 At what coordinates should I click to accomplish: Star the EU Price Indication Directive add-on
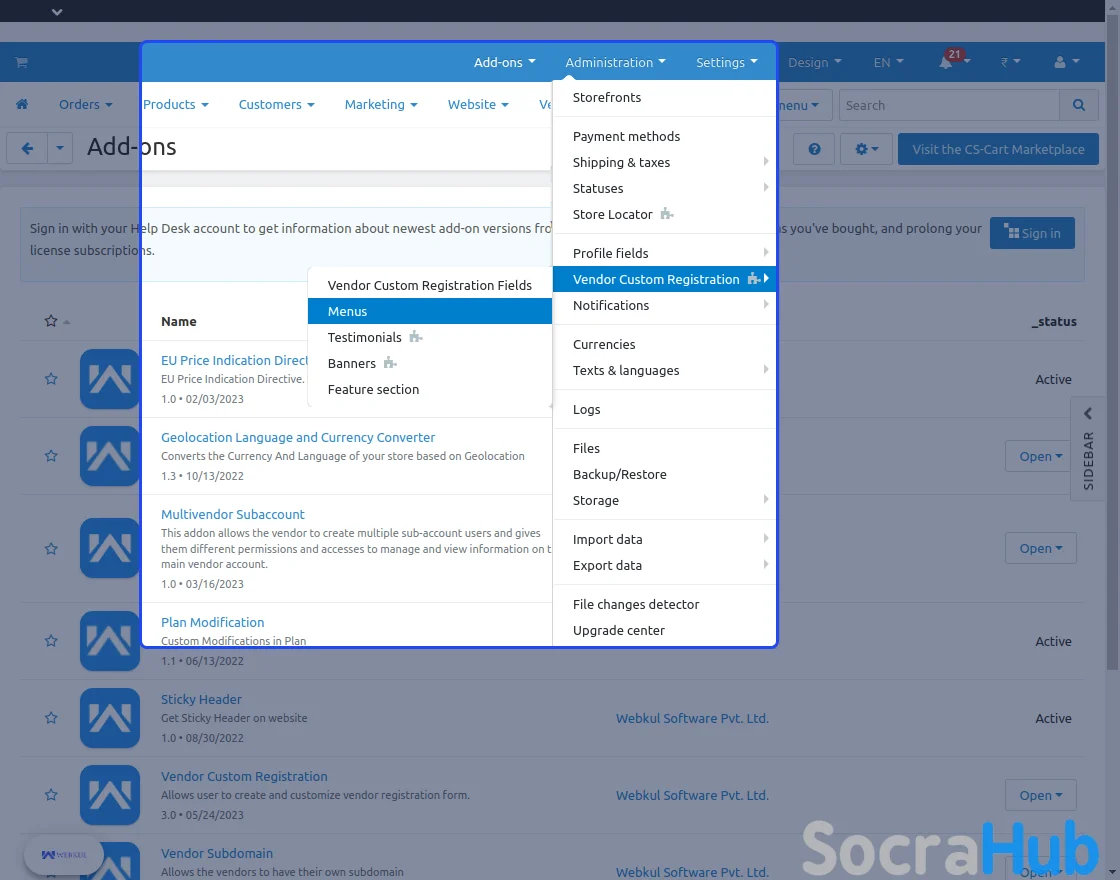click(51, 379)
